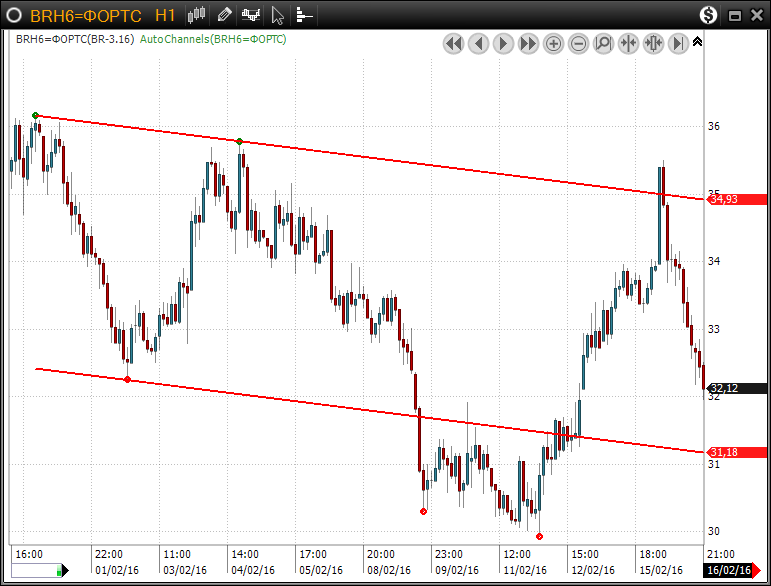Click the BRH6=ФОРТС instrument name
The width and height of the screenshot is (771, 586).
(85, 15)
